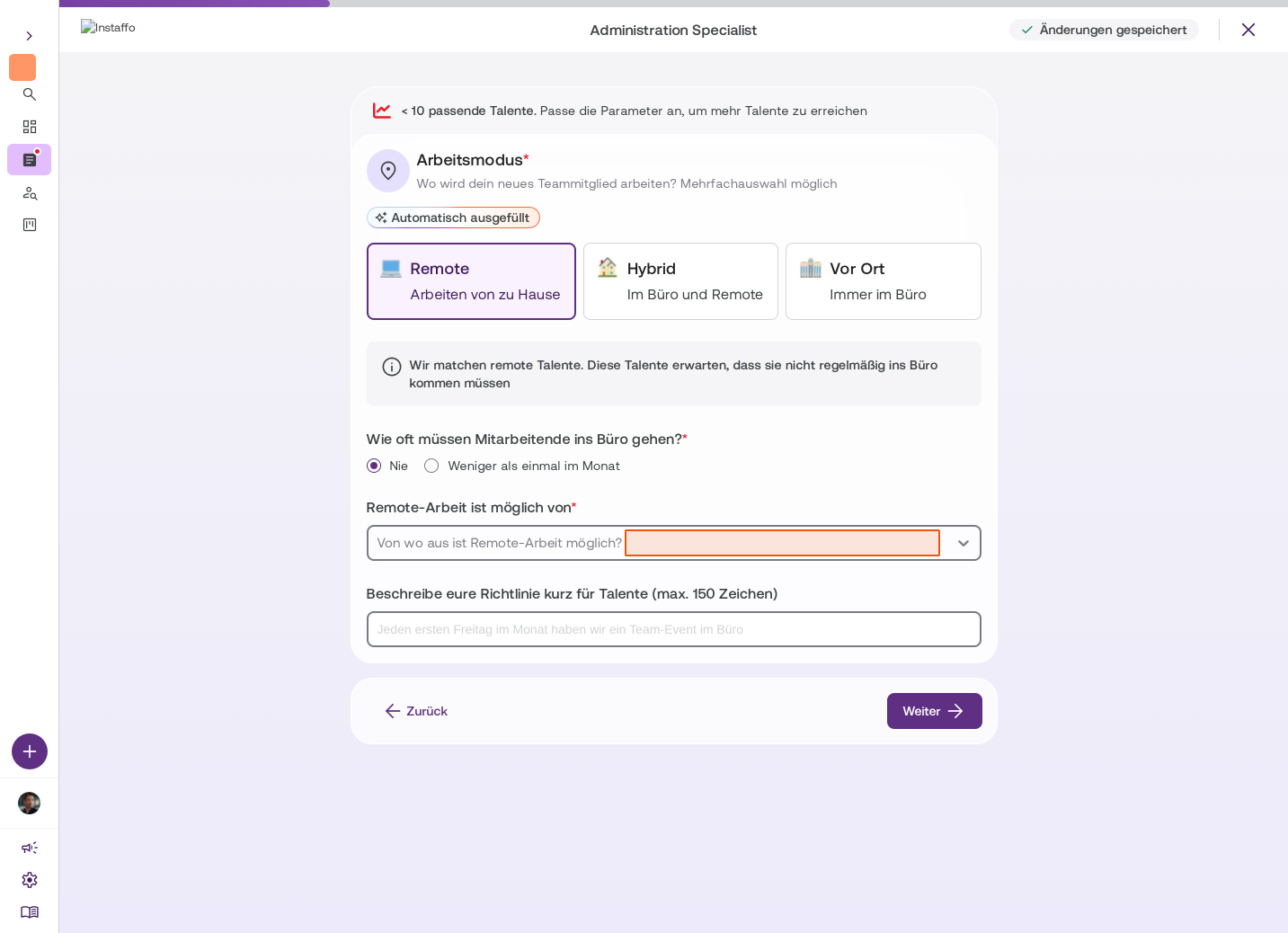The width and height of the screenshot is (1288, 933).
Task: Open the Remote-Arbeit location dropdown arrow
Action: click(x=964, y=543)
